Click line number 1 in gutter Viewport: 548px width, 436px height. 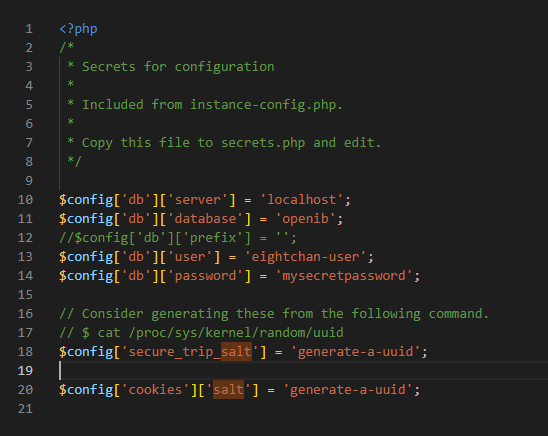[x=29, y=29]
